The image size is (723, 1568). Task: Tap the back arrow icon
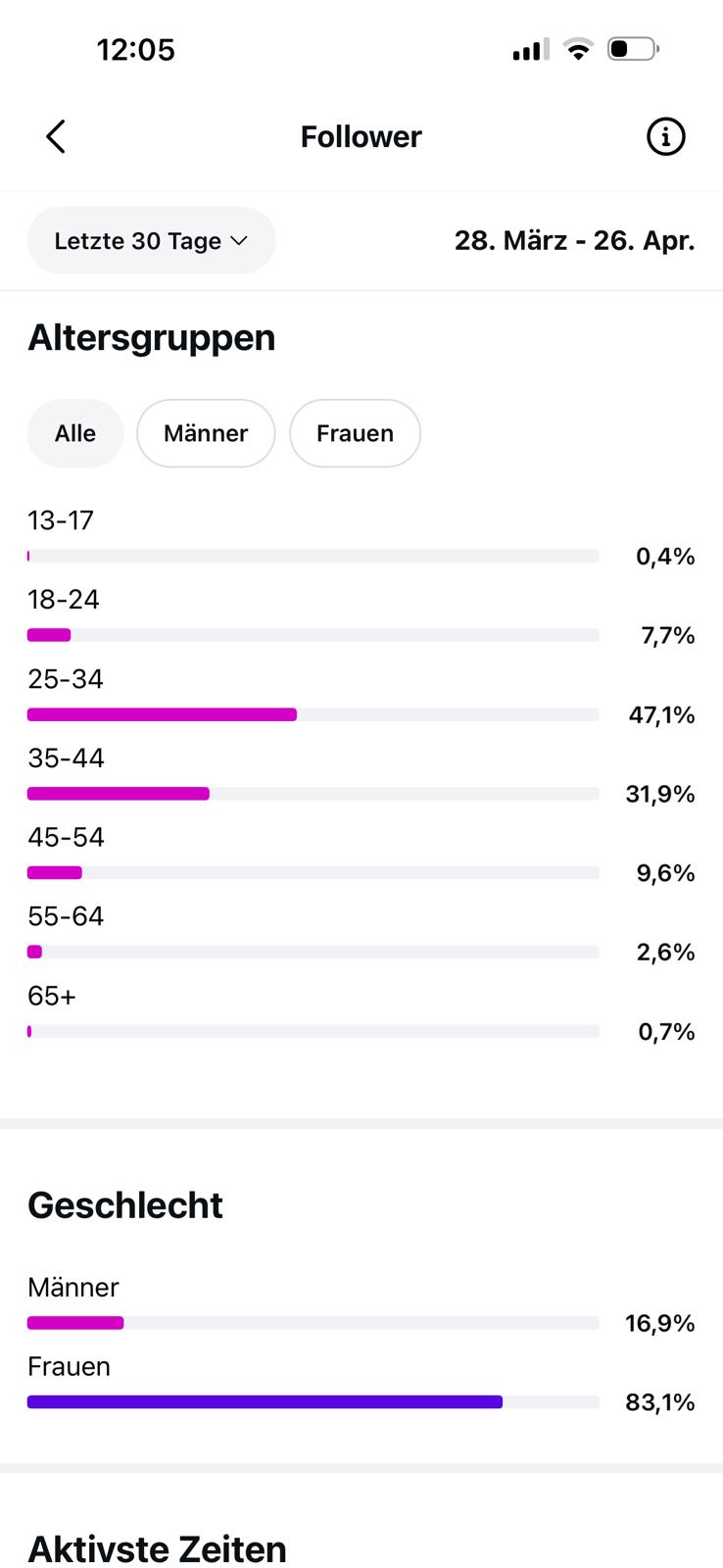[x=56, y=137]
